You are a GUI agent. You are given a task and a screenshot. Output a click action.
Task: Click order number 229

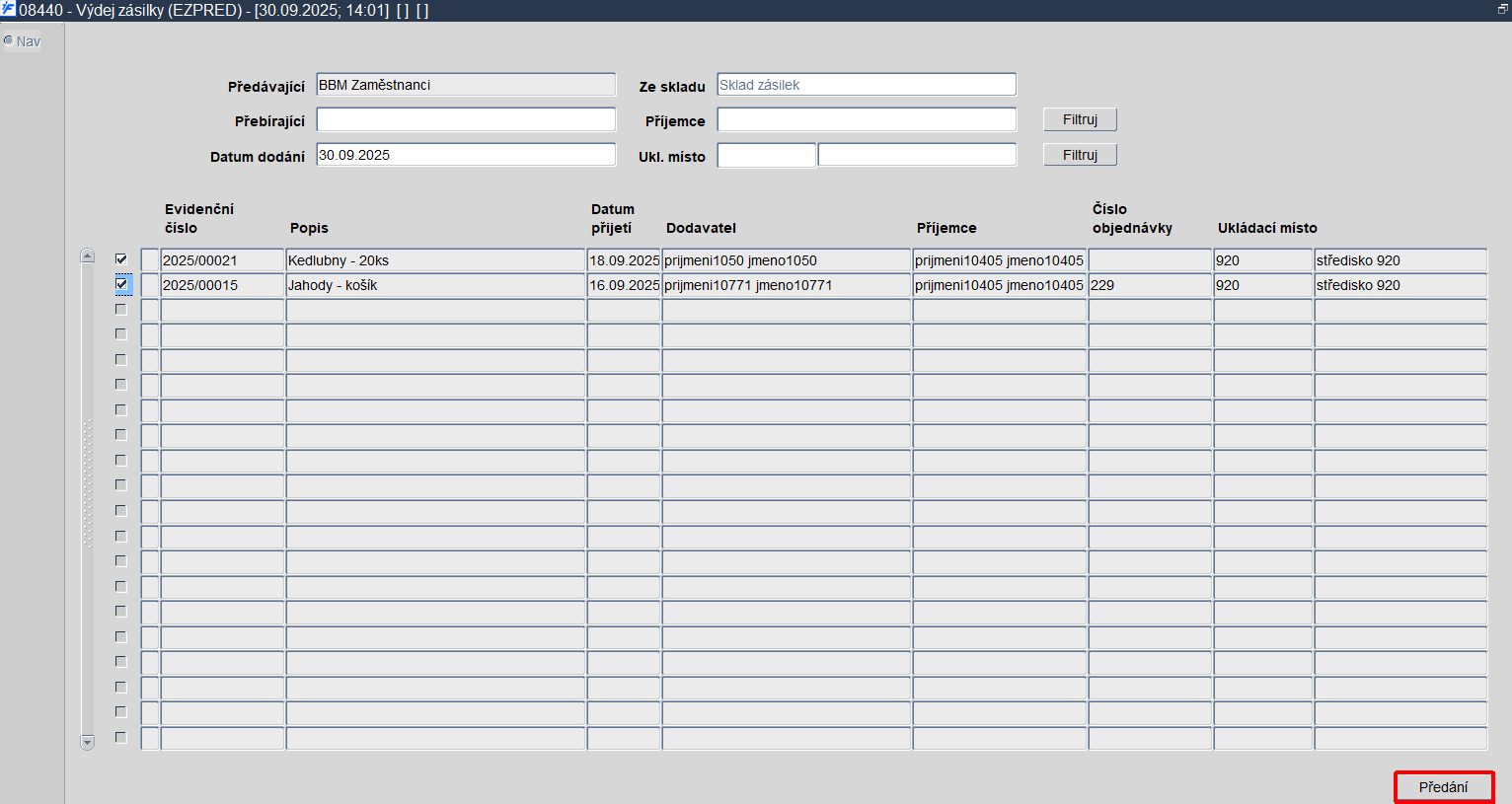[x=1150, y=285]
